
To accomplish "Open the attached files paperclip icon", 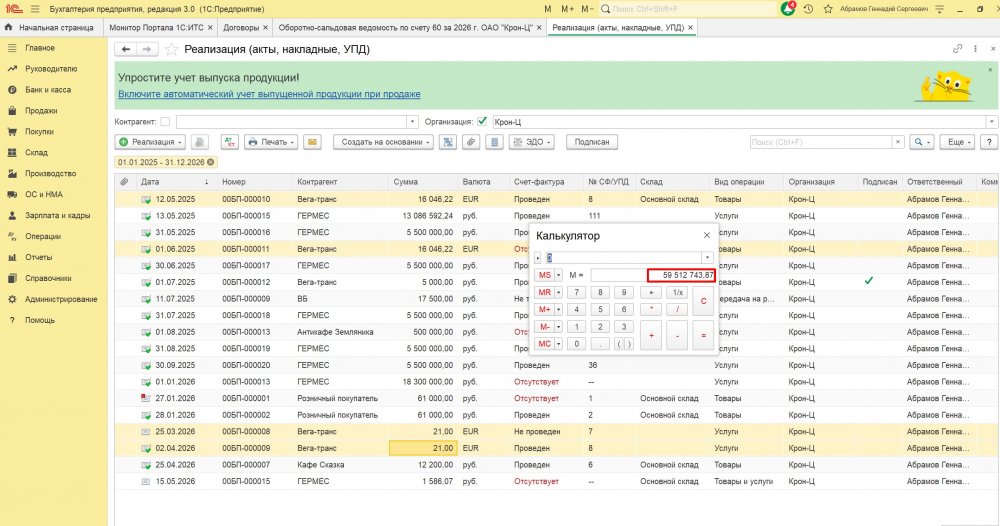I will coord(471,142).
